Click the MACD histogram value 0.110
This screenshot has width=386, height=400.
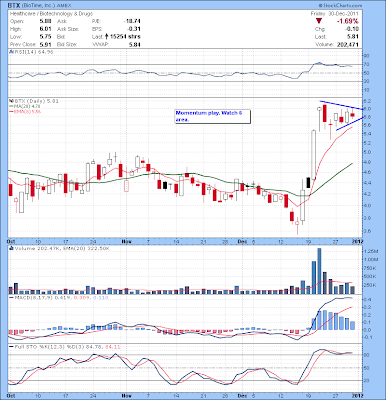[x=100, y=297]
